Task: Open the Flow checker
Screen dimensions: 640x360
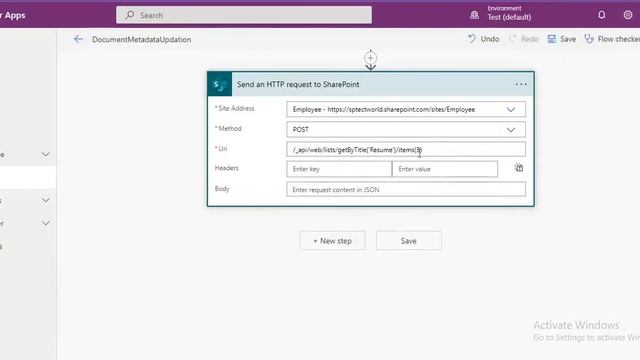Action: pyautogui.click(x=612, y=39)
